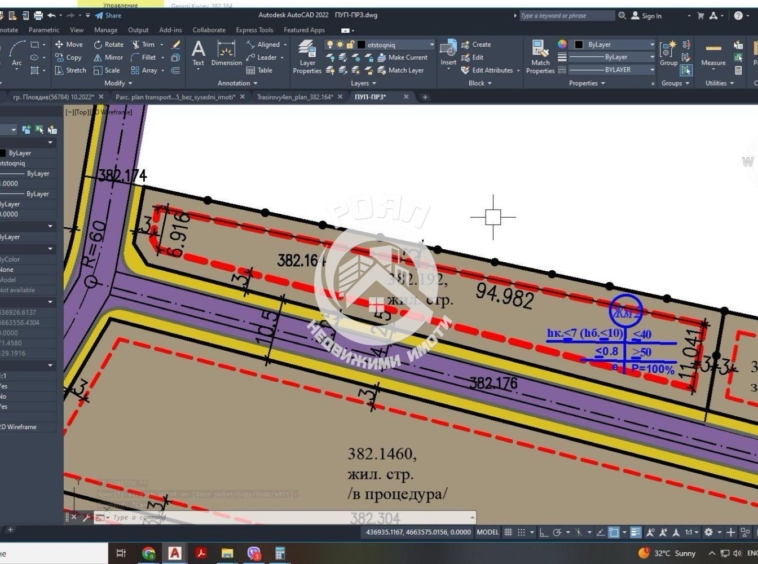Click the Arc drawing tool

click(x=17, y=53)
